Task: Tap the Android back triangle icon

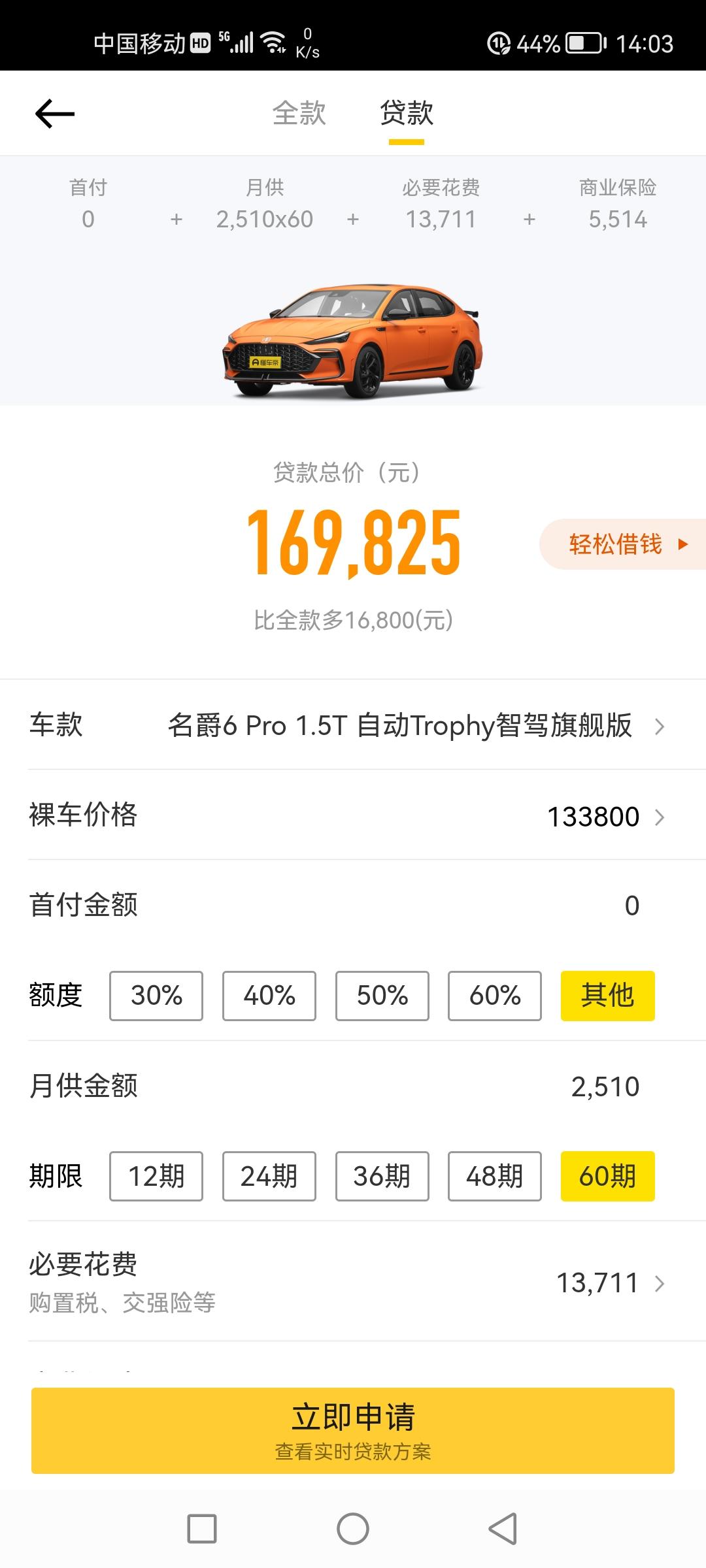Action: click(503, 1529)
